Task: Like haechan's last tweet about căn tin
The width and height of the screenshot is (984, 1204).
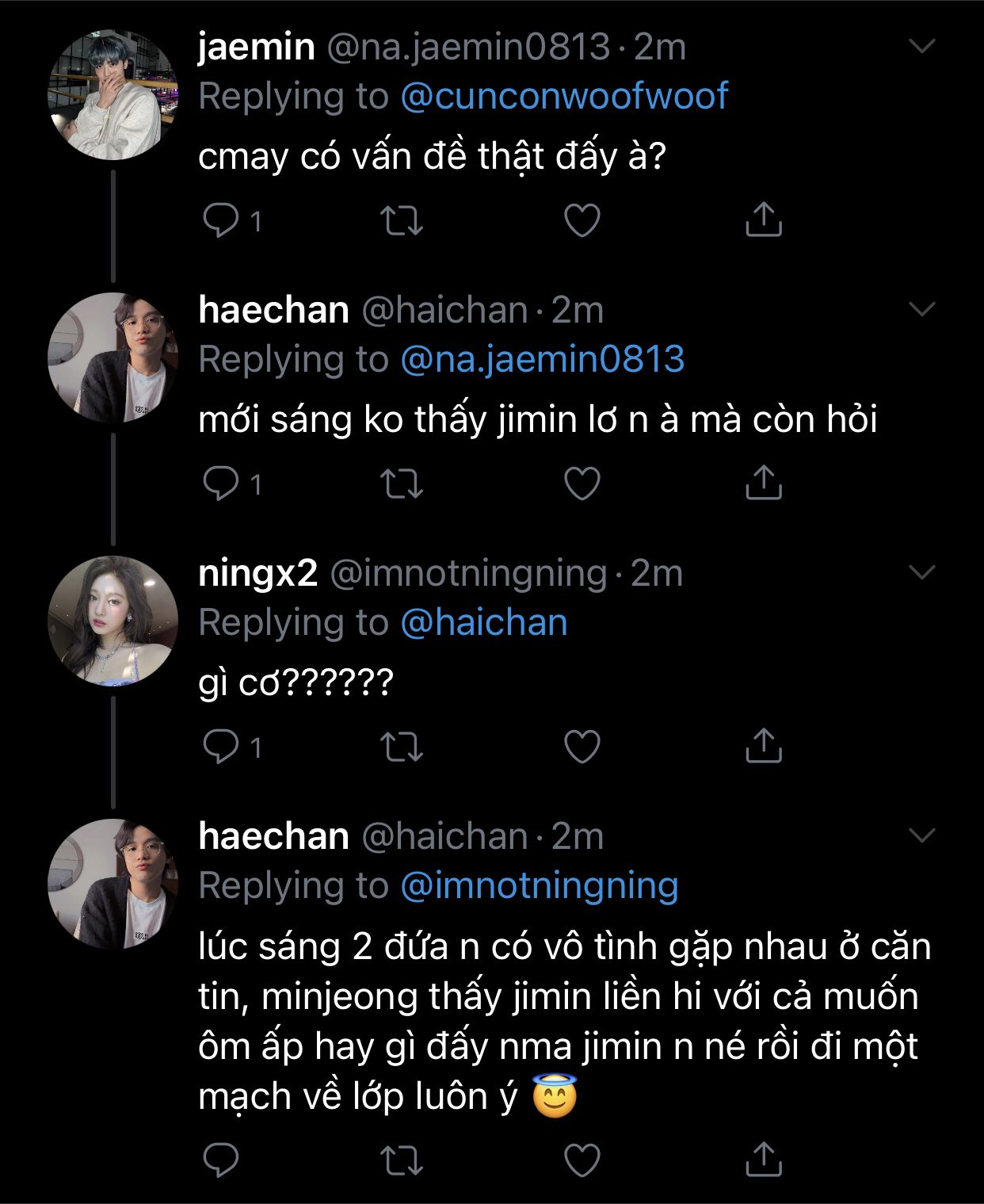Action: (582, 1161)
